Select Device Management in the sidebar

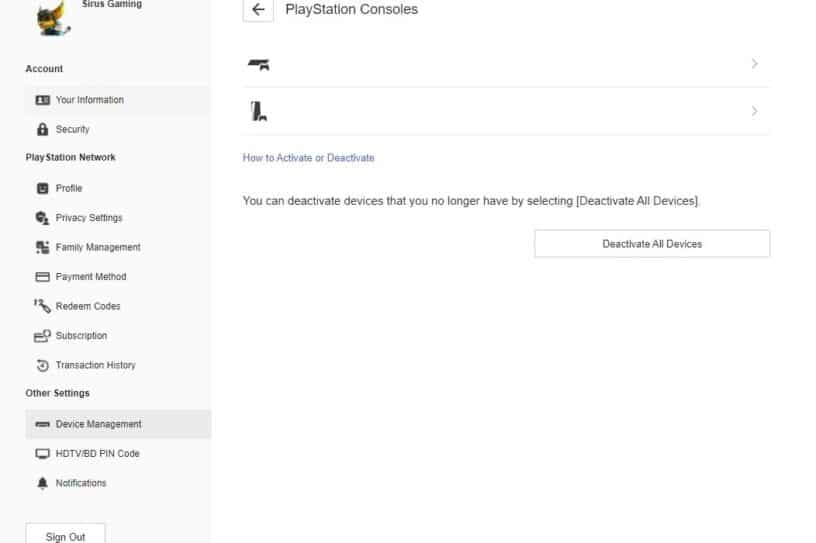pos(118,424)
